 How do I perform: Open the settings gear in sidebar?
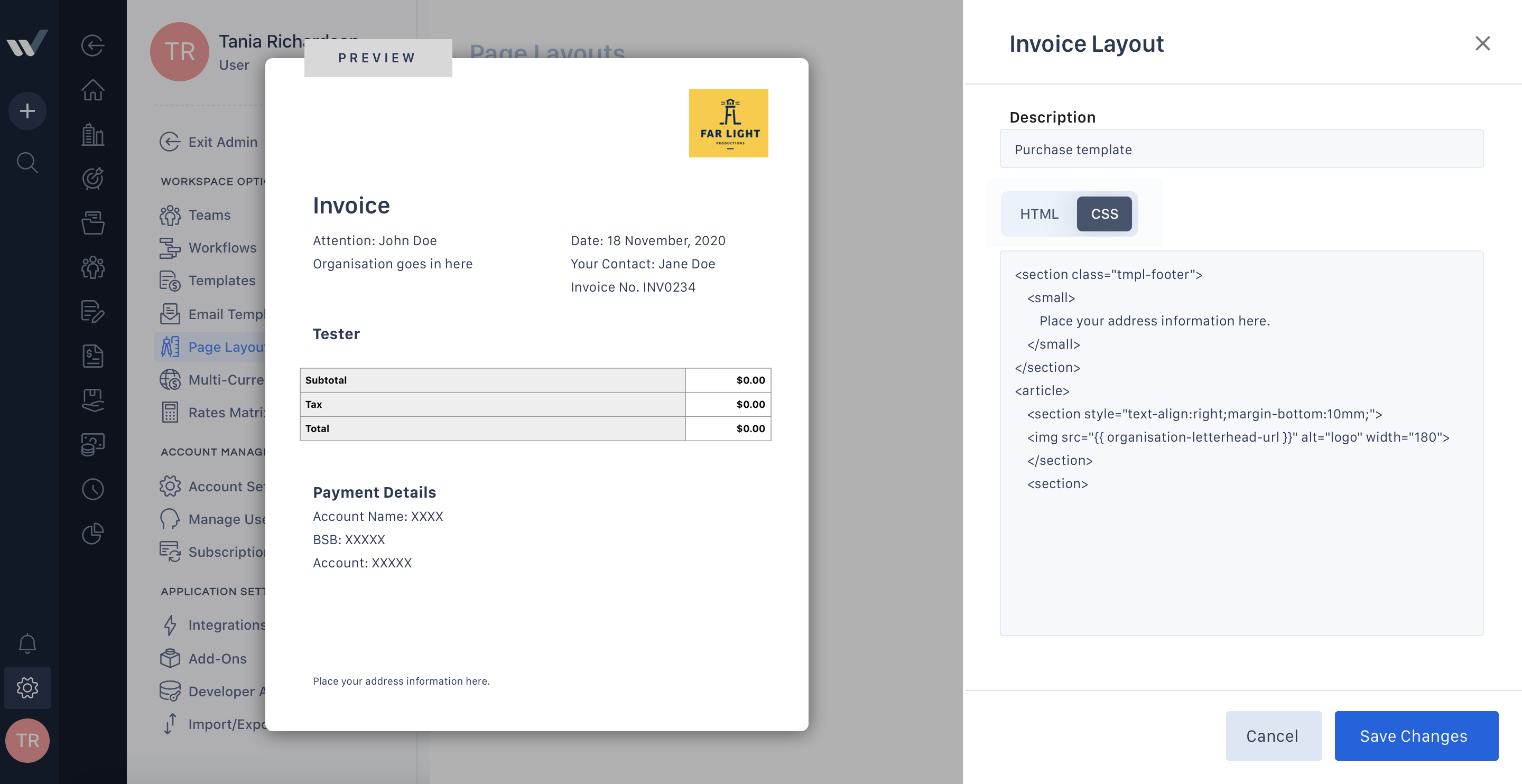click(27, 687)
